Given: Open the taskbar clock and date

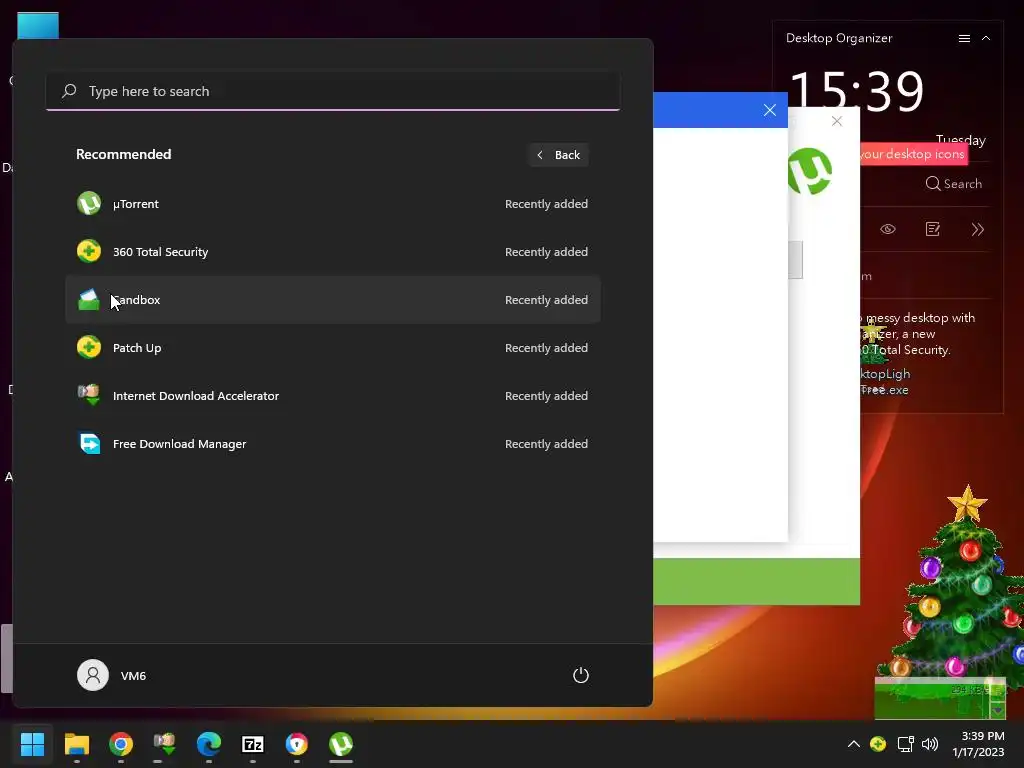Looking at the screenshot, I should [978, 744].
